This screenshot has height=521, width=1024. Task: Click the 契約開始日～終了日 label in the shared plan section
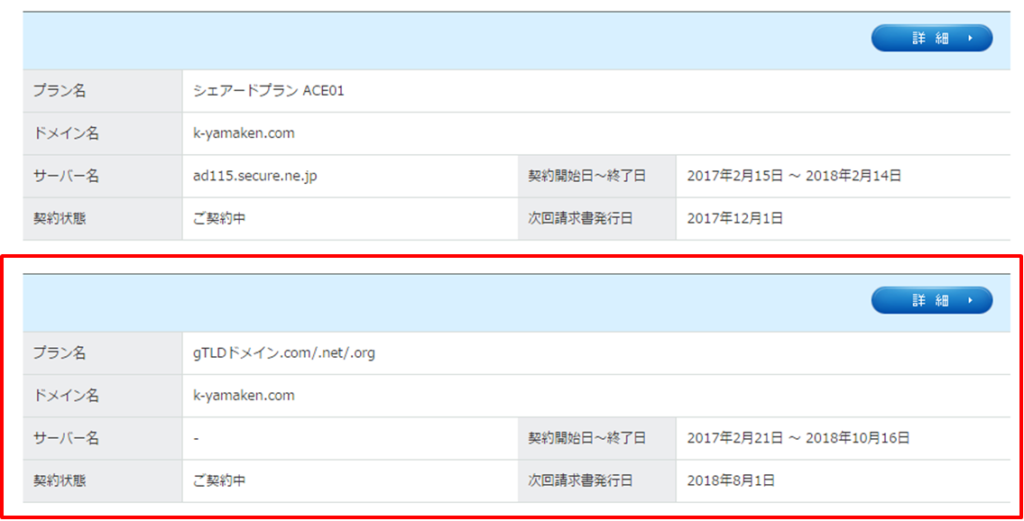tap(586, 176)
